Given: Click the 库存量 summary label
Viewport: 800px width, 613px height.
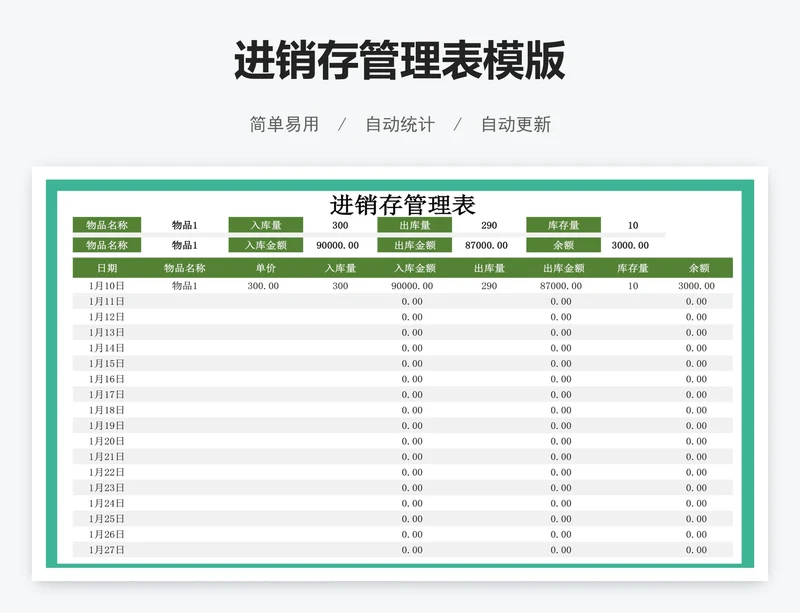Looking at the screenshot, I should [x=563, y=225].
